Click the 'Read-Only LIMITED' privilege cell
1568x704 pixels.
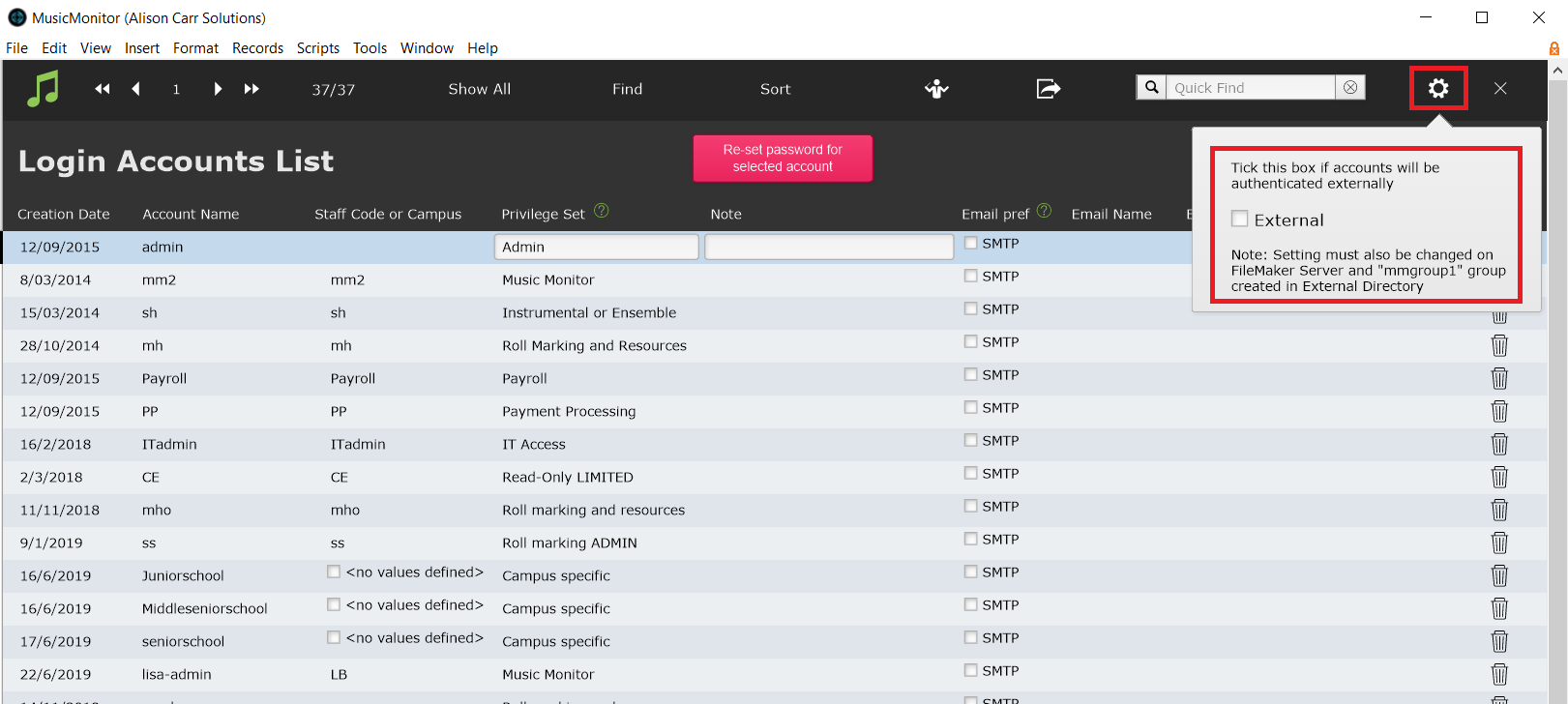coord(568,477)
